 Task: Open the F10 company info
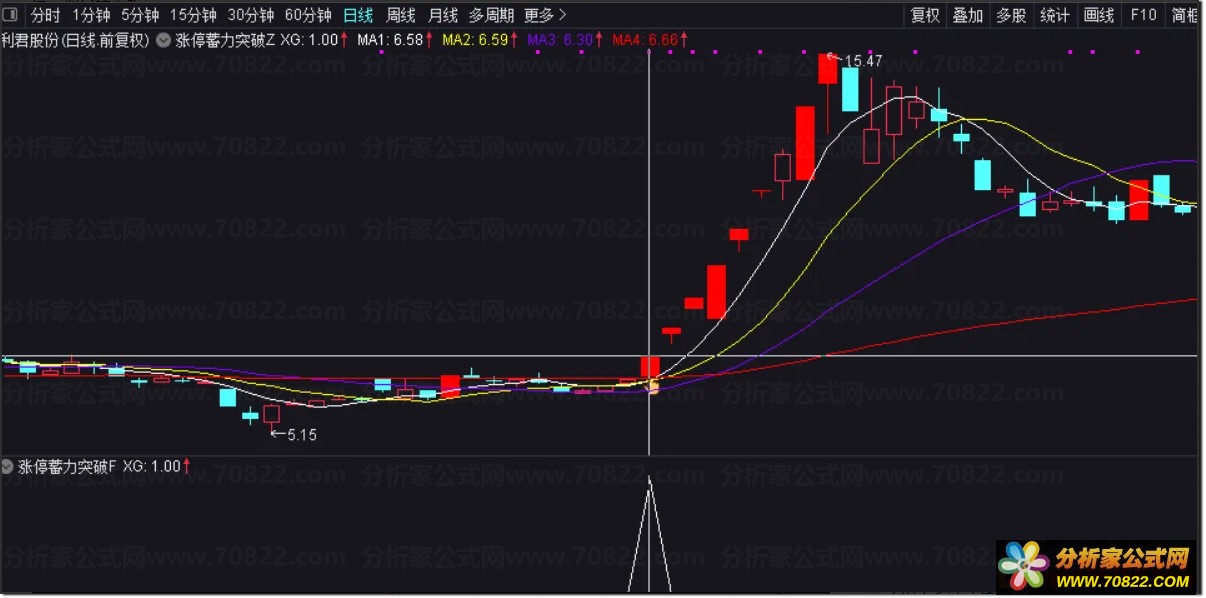tap(1143, 15)
